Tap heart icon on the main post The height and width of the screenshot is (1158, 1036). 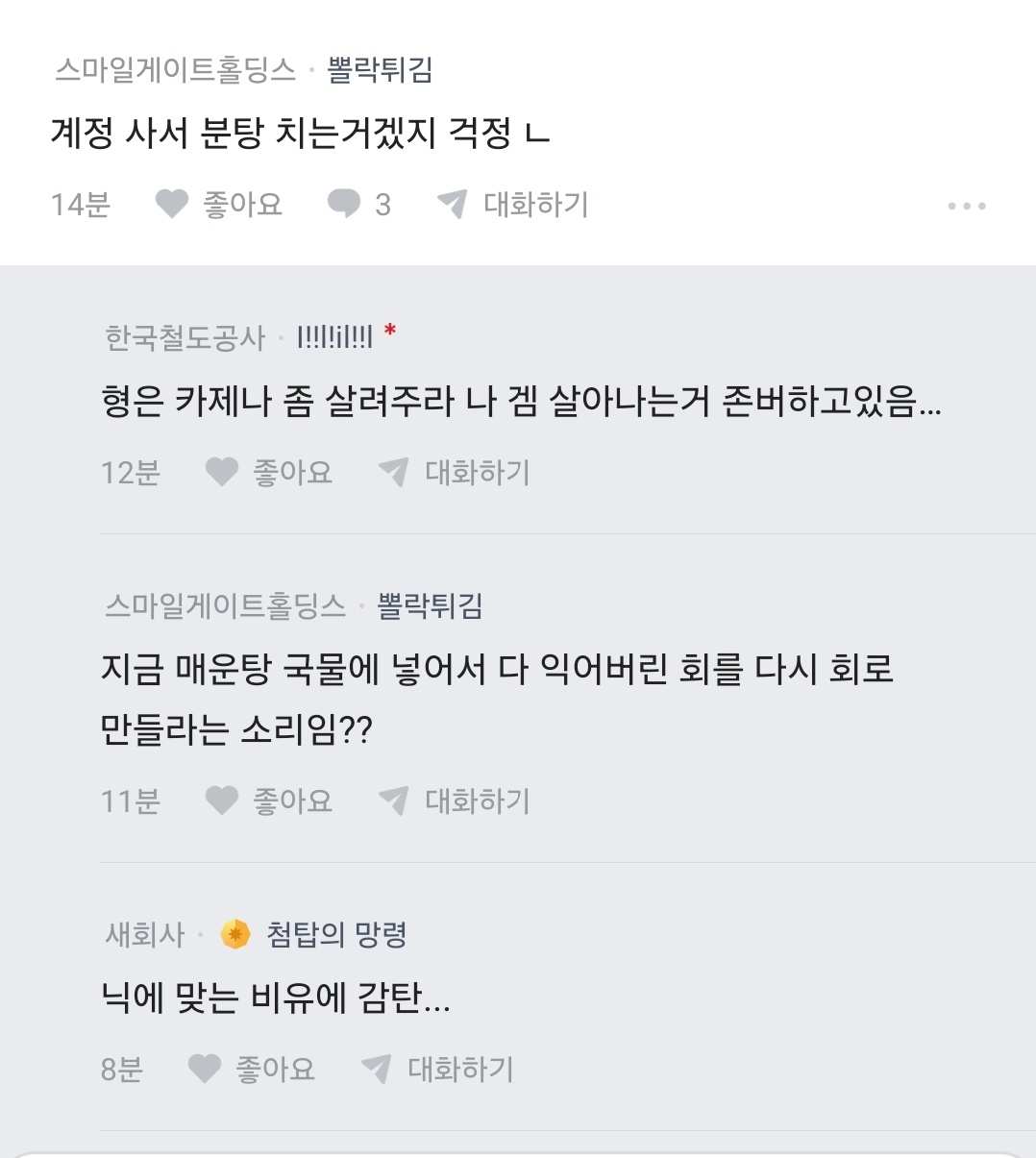click(172, 204)
